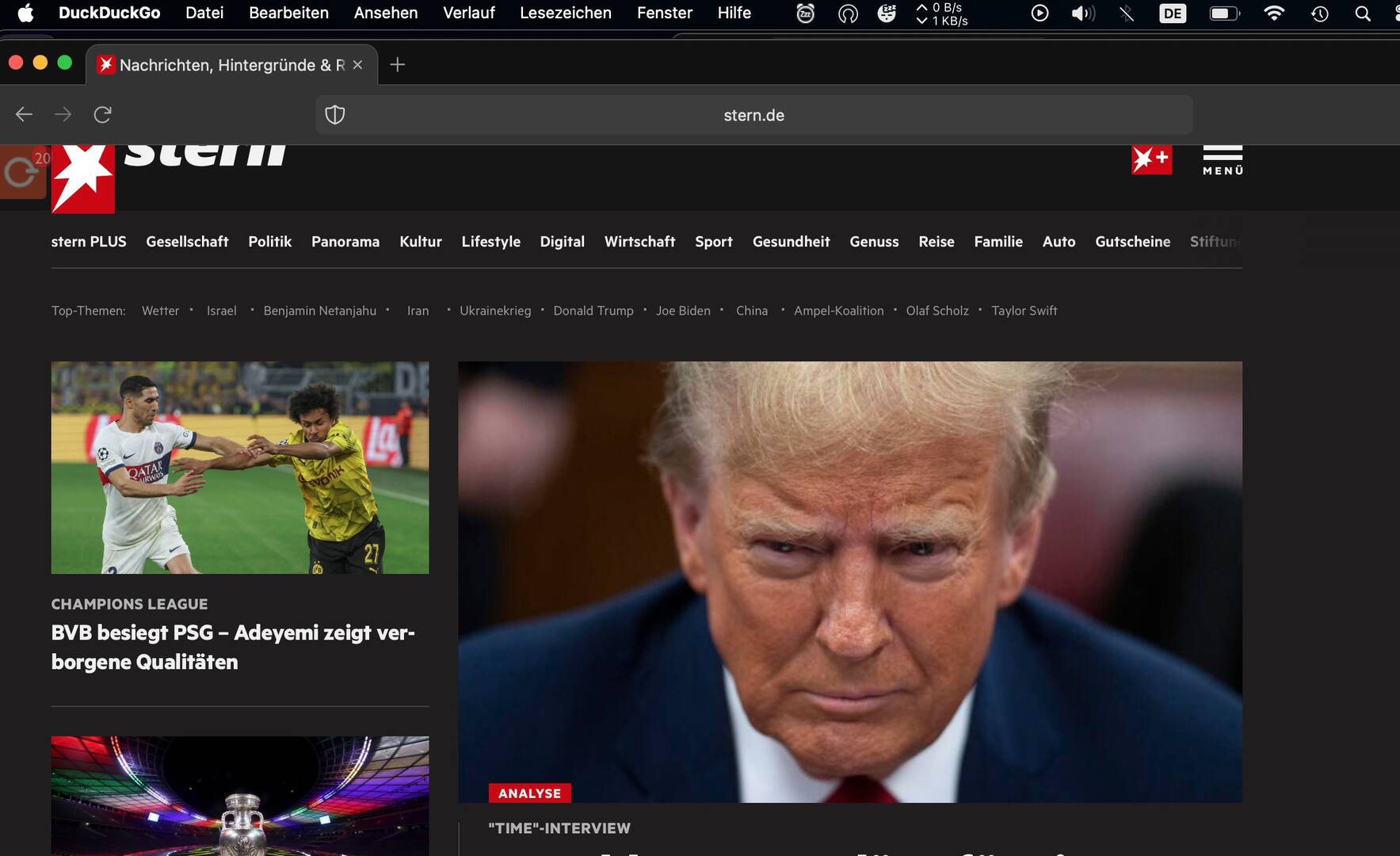Select Ukrainekrieg top theme
Viewport: 1400px width, 856px height.
[495, 311]
